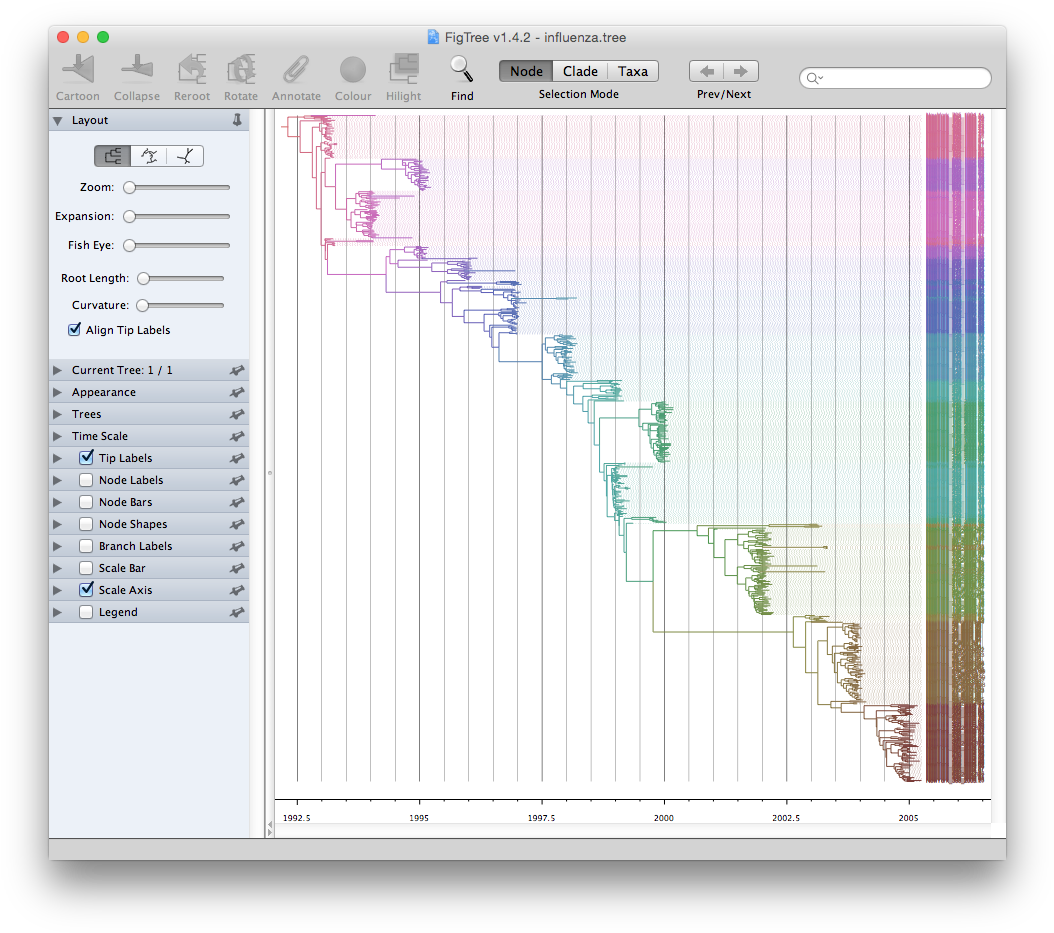
Task: Switch selection mode to Taxa
Action: point(633,71)
